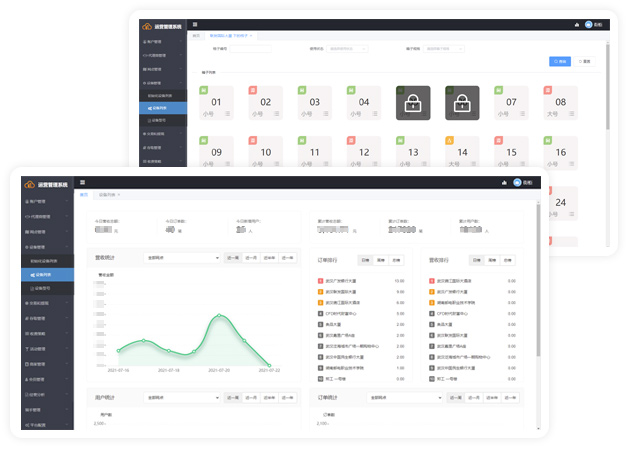Click the hamburger menu icon in the back window
628x450 pixels.
point(195,24)
